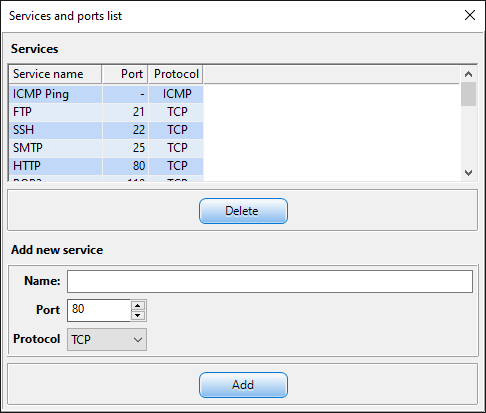
Task: Click port 80 cell in HTTP row
Action: point(125,166)
